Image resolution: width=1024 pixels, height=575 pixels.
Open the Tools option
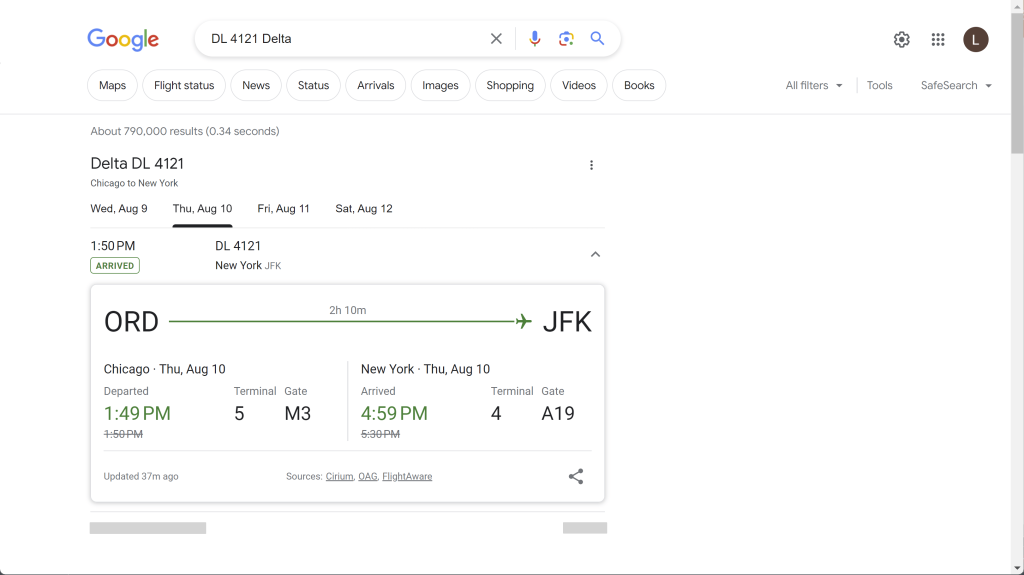tap(879, 86)
